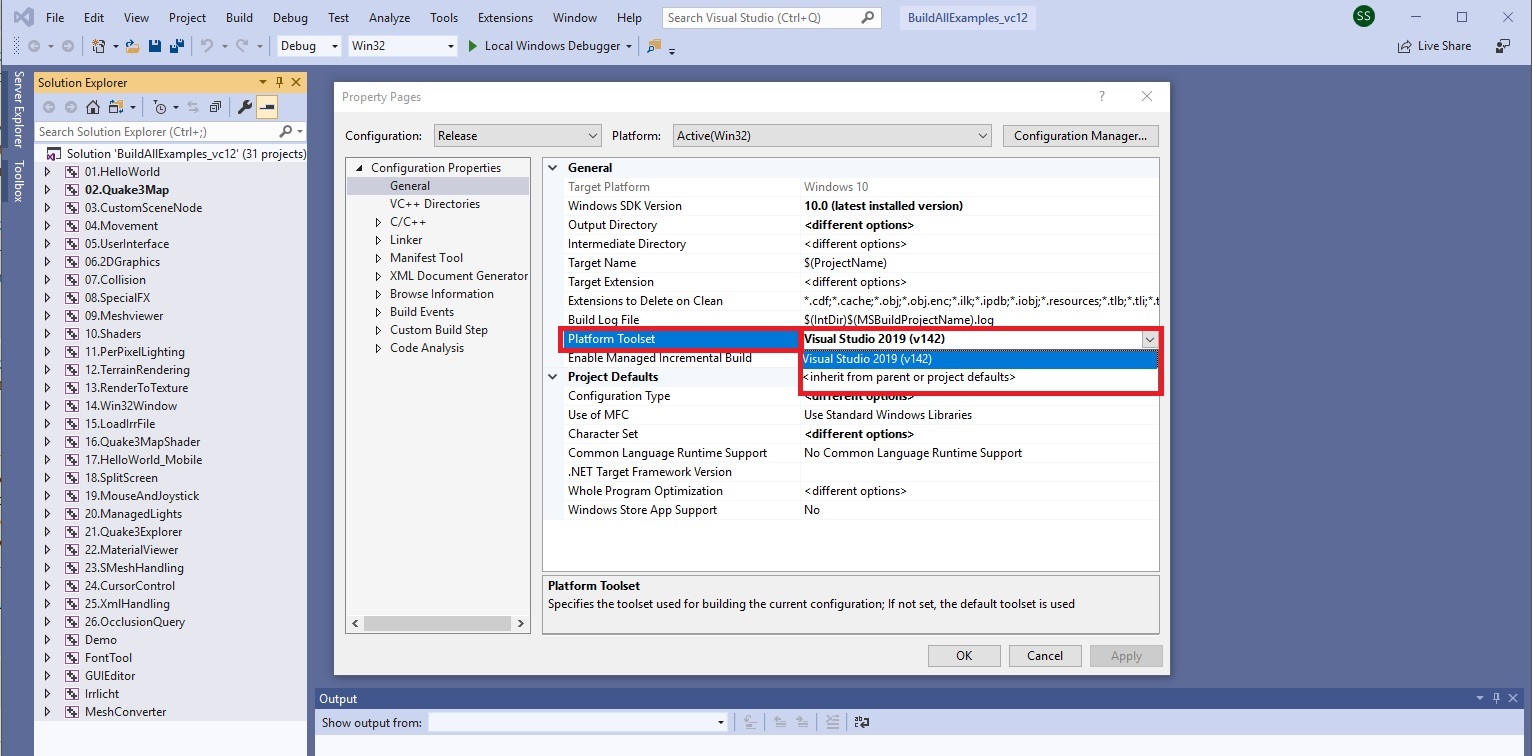Click Collapse All icon in Solution Explorer
This screenshot has width=1532, height=756.
215,107
